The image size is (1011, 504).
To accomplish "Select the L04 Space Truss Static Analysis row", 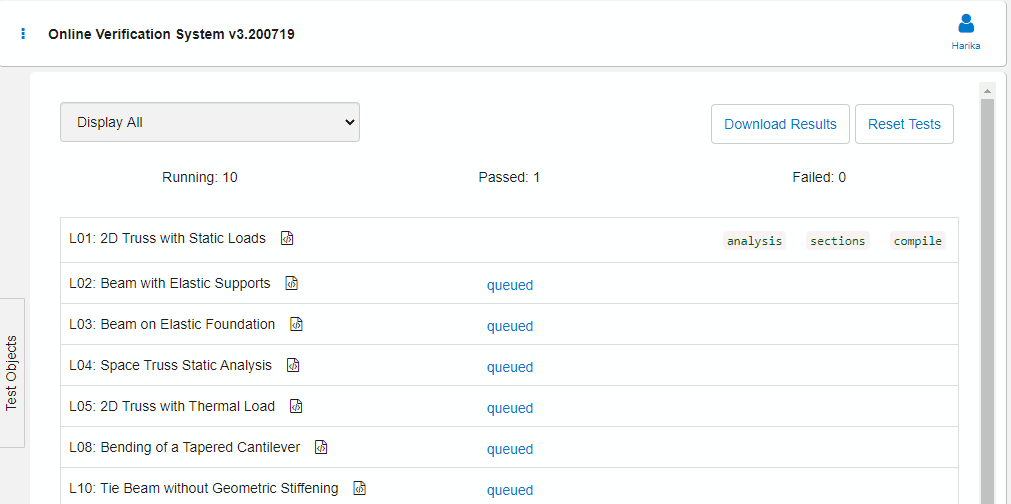I will click(509, 365).
